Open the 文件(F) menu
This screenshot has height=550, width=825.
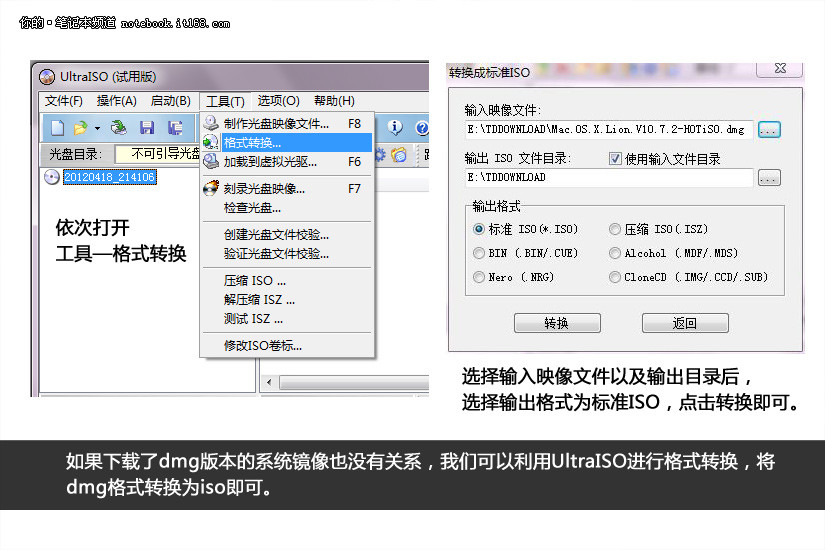[64, 101]
